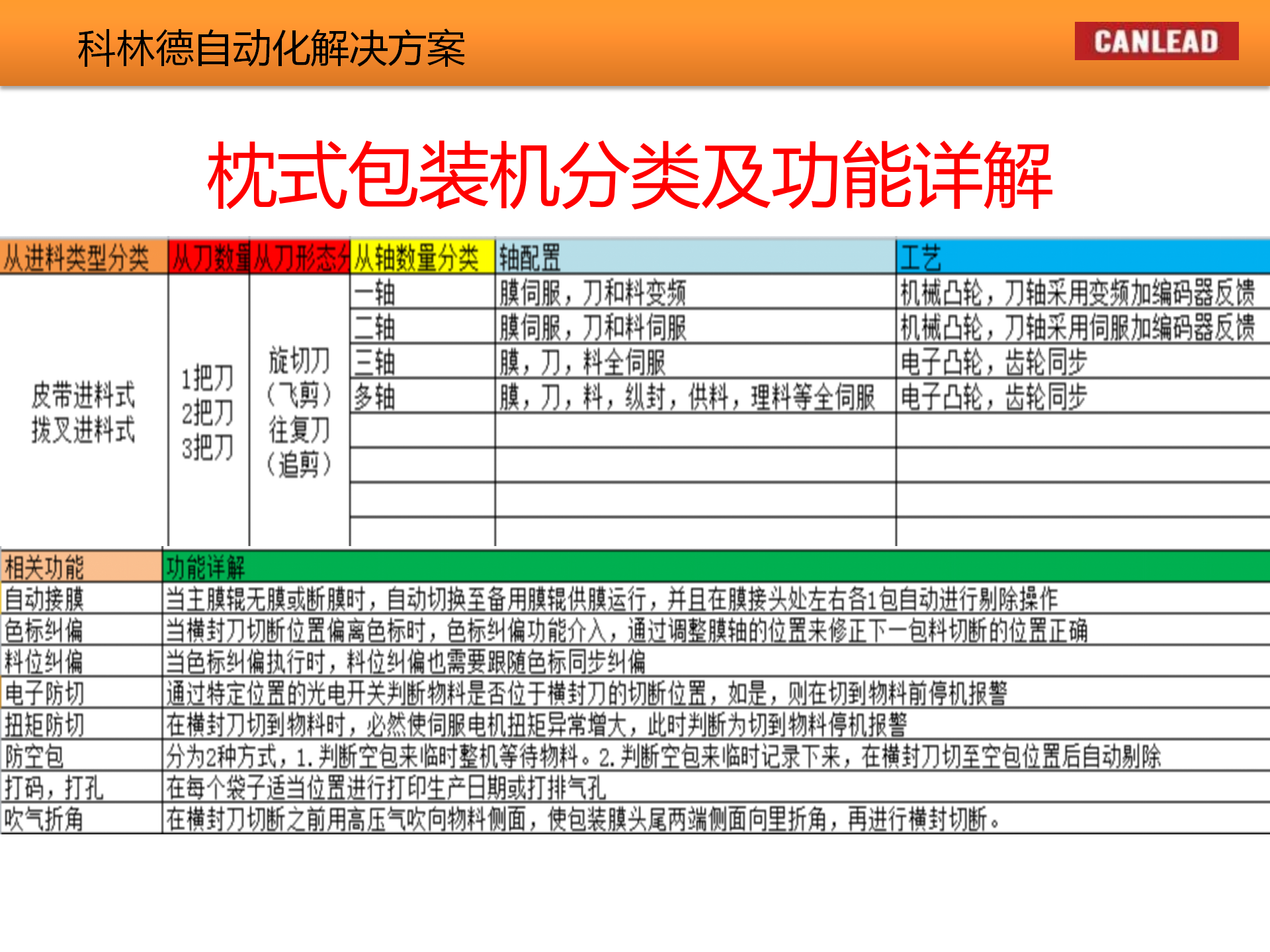Click the cell 膜伺服，刀和料伺服
This screenshot has height=952, width=1270.
[695, 327]
